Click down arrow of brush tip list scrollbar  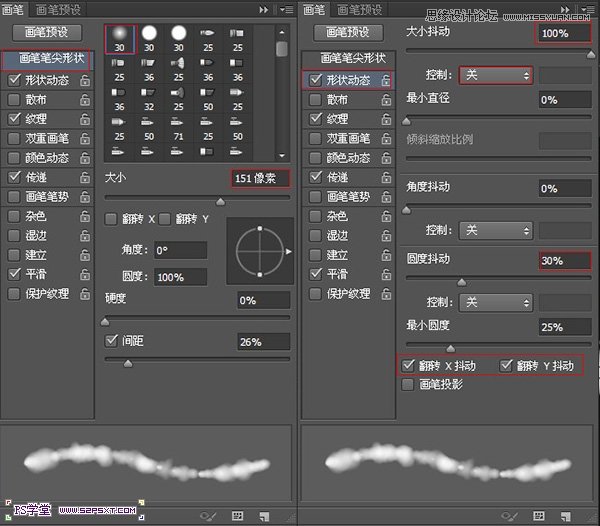pyautogui.click(x=282, y=155)
